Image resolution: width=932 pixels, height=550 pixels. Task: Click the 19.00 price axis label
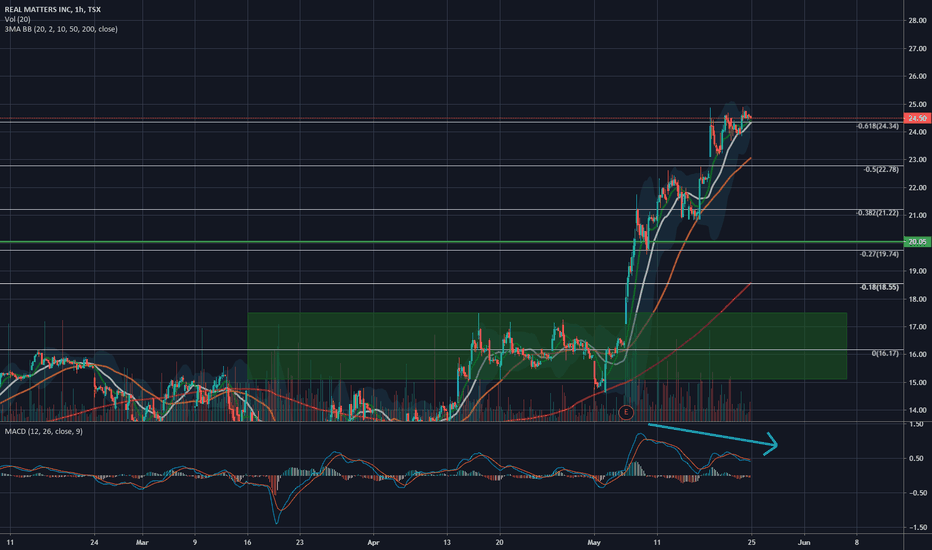click(918, 271)
